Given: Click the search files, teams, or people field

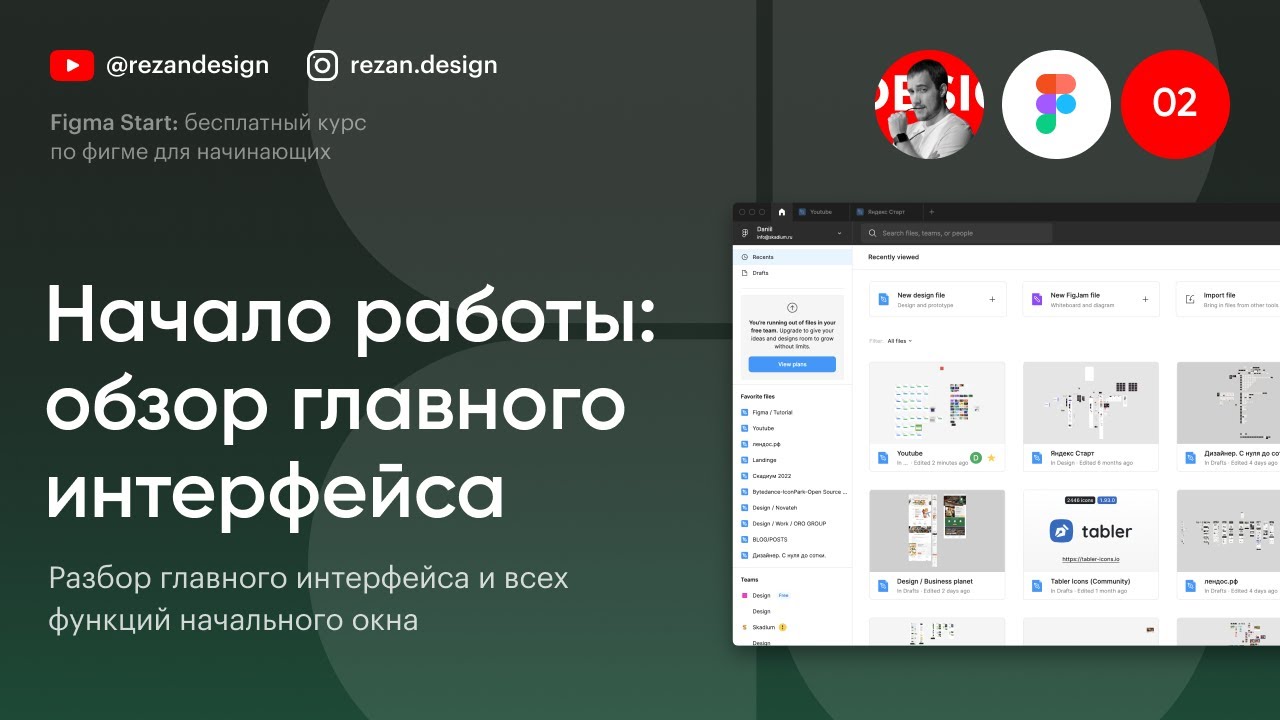Looking at the screenshot, I should [x=957, y=233].
